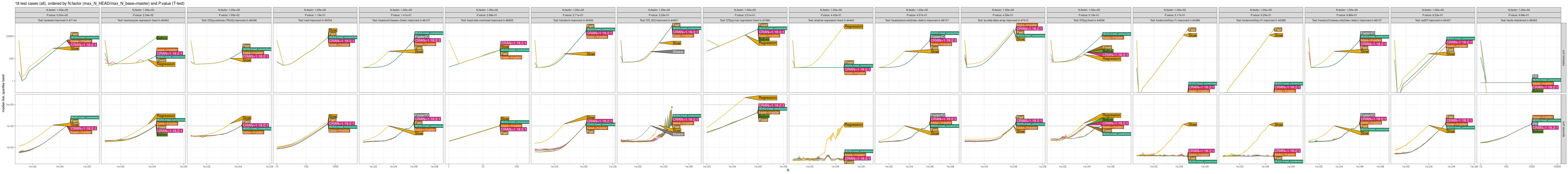Click green "Before" label in memrecycle kilobytes panel
Image resolution: width=1568 pixels, height=174 pixels.
(162, 38)
